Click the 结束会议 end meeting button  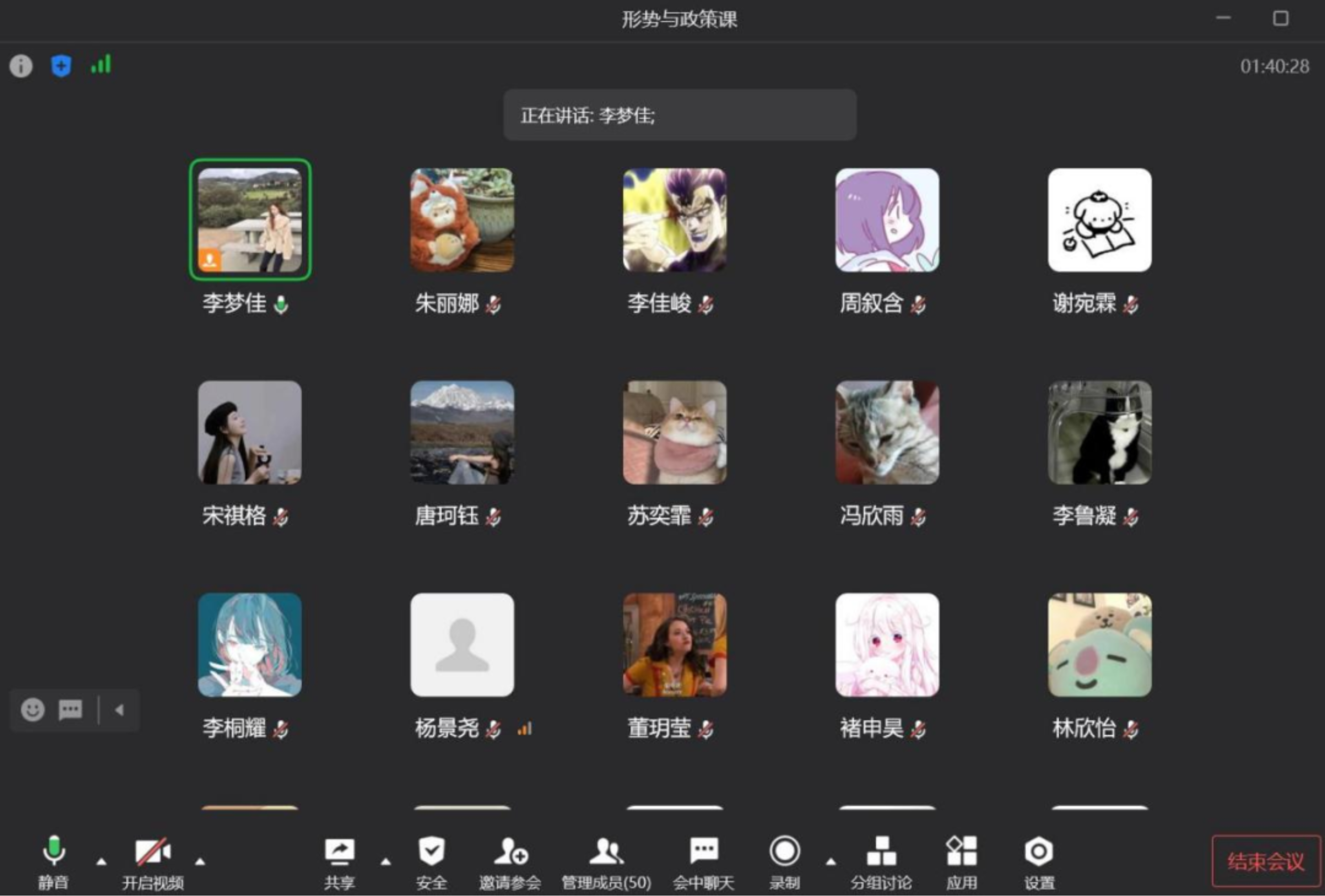1266,861
